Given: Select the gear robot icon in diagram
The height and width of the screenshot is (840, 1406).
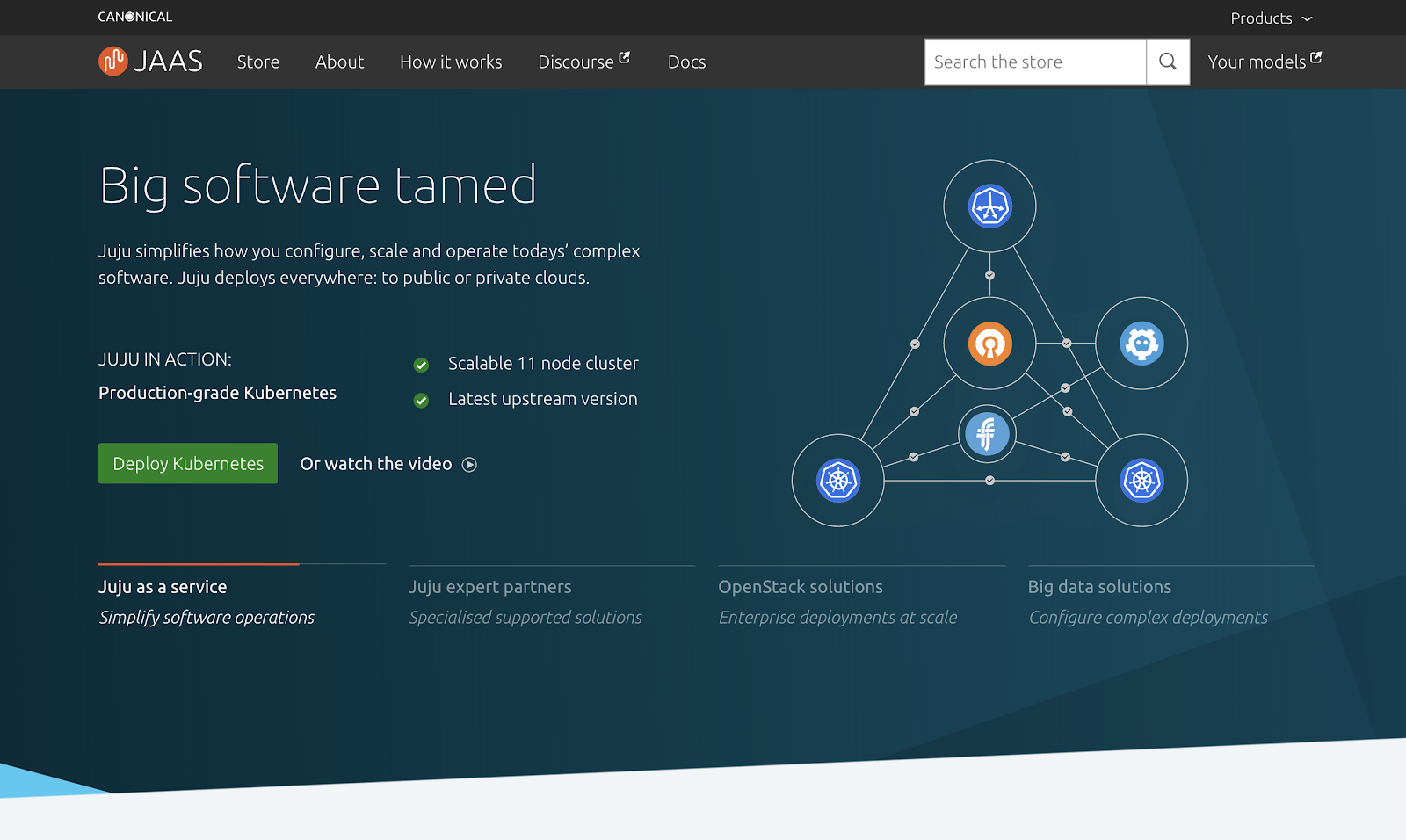Looking at the screenshot, I should tap(1142, 344).
